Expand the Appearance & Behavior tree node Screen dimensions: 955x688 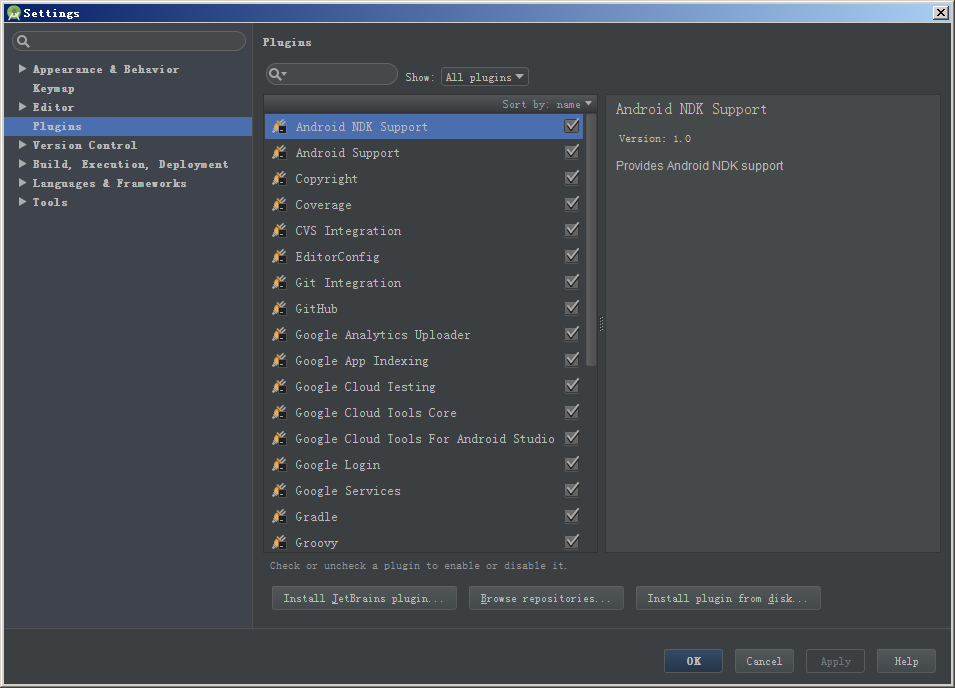click(23, 69)
